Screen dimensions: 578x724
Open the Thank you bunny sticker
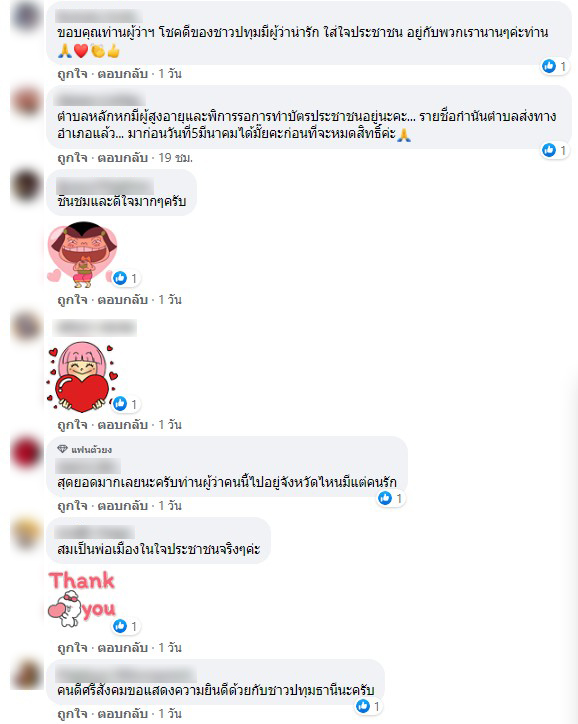tap(82, 599)
